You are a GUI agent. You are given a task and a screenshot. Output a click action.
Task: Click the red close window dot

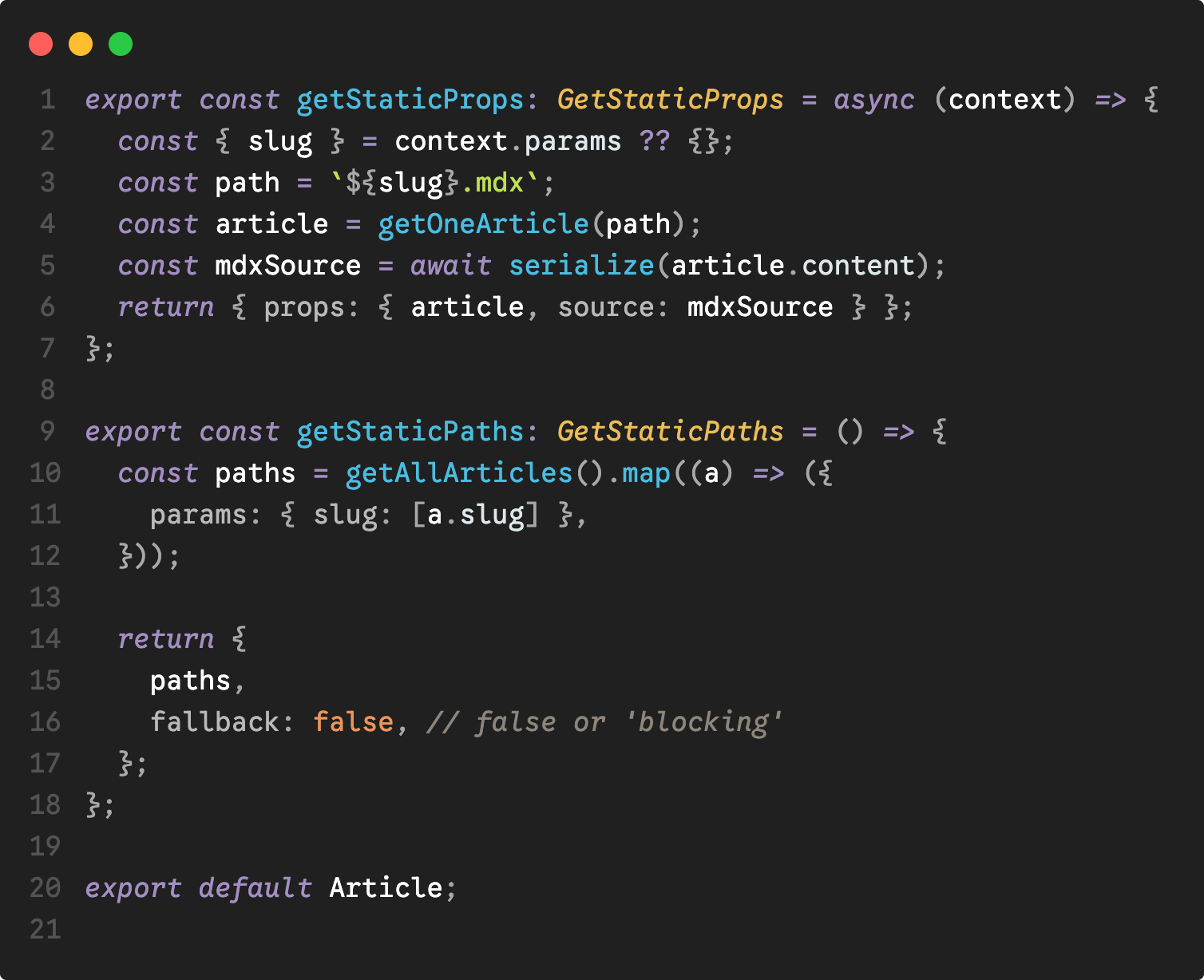pyautogui.click(x=41, y=44)
